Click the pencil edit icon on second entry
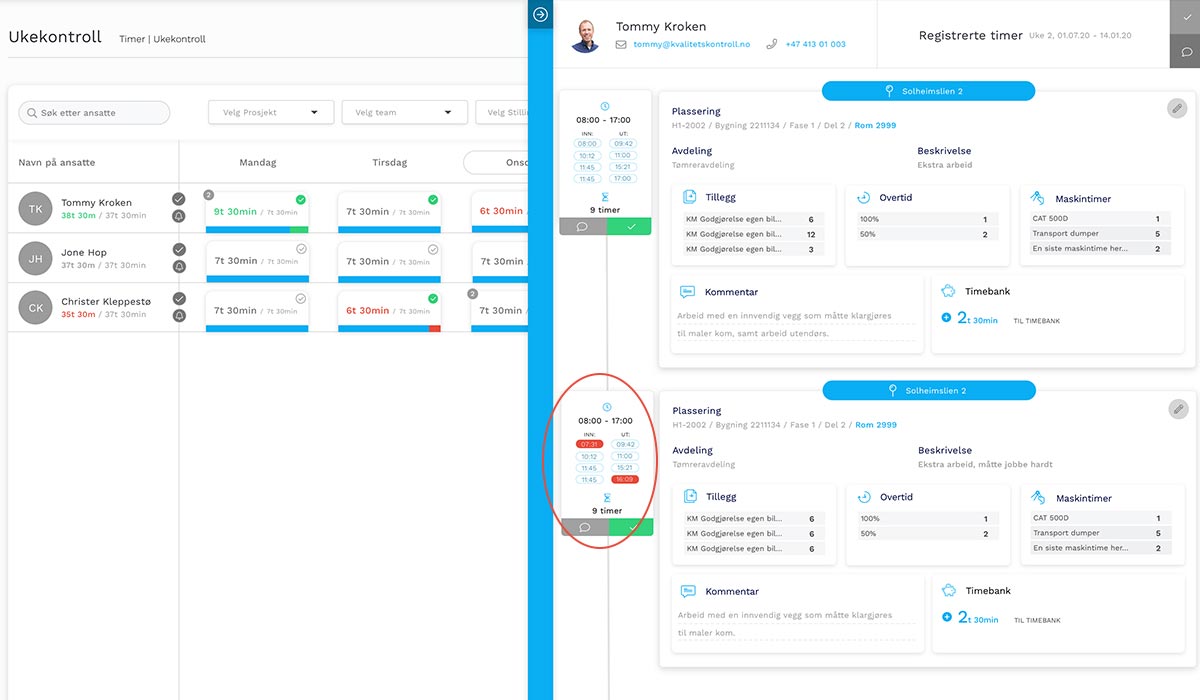The image size is (1200, 700). pyautogui.click(x=1179, y=408)
